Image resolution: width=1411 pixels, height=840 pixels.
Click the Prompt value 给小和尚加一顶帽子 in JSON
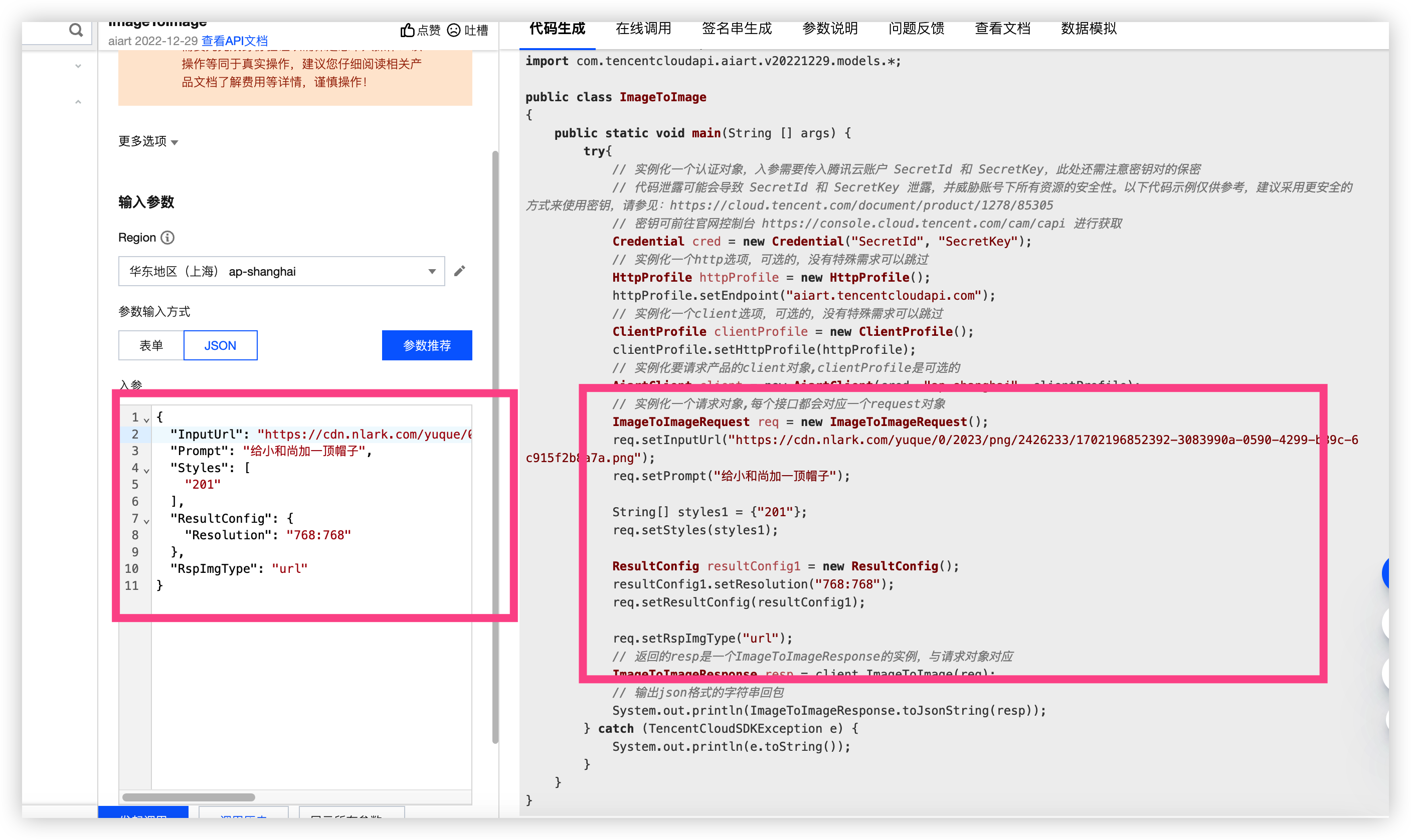point(303,451)
